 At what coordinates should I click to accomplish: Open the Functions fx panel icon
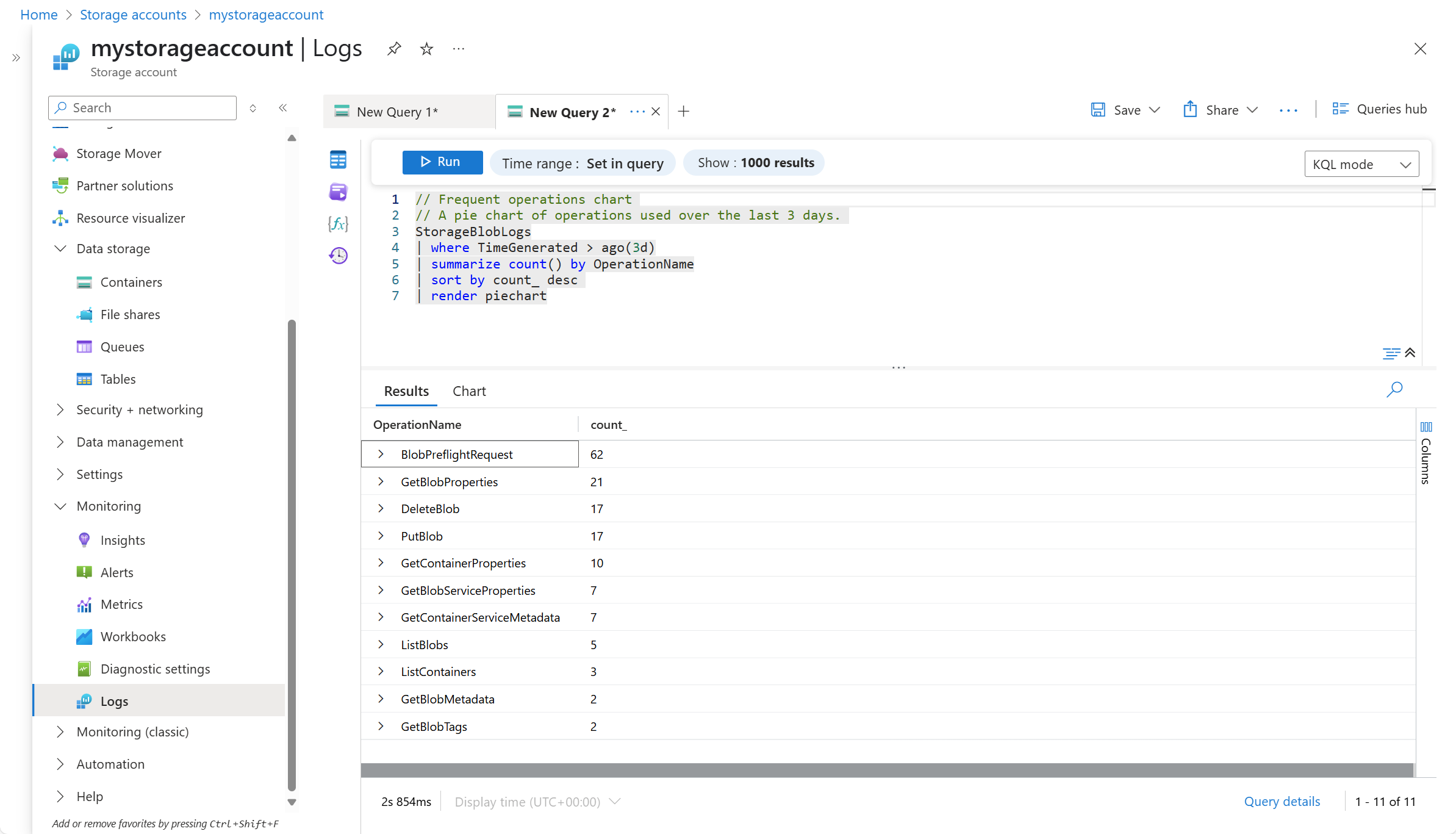[x=338, y=224]
